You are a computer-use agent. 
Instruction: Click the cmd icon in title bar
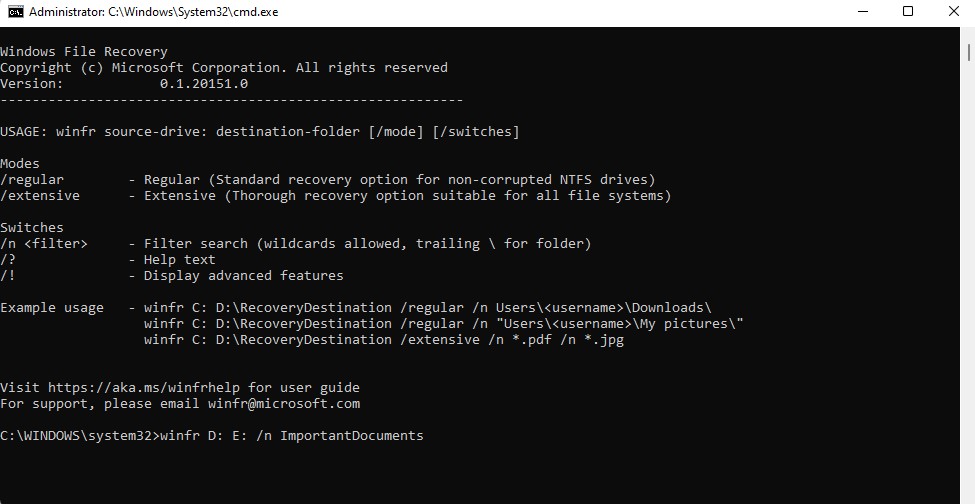click(15, 12)
